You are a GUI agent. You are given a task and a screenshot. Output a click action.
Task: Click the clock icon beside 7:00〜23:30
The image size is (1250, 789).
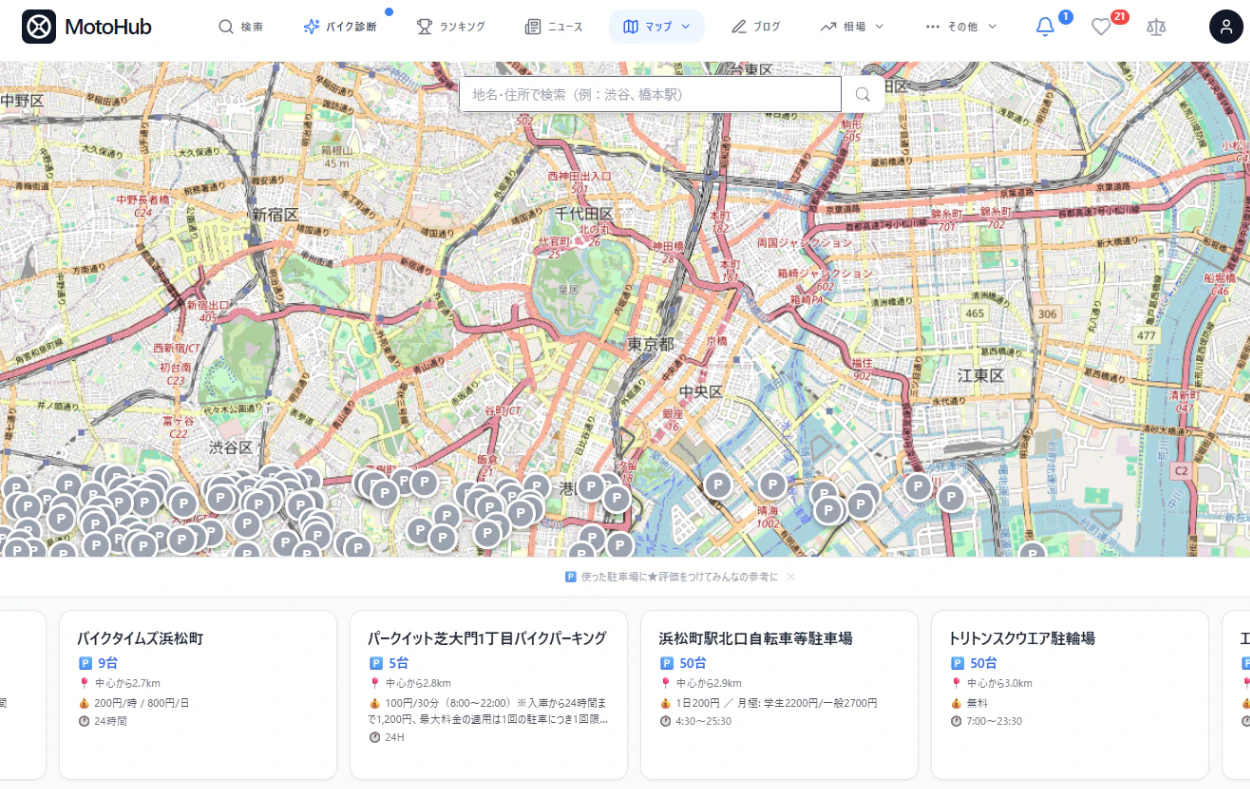(x=956, y=721)
